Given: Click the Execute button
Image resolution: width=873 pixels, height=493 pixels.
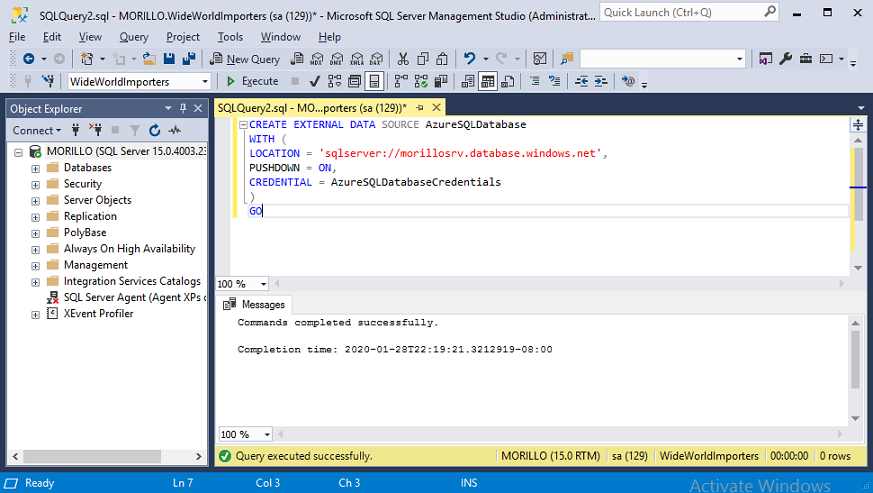Looking at the screenshot, I should (252, 81).
